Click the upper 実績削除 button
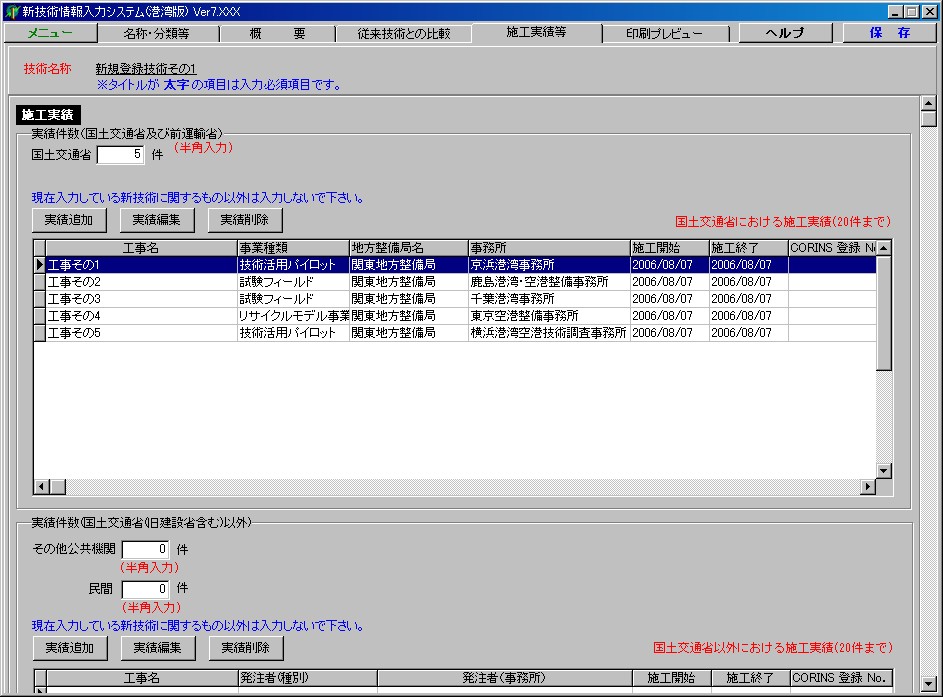The width and height of the screenshot is (943, 697). coord(245,220)
